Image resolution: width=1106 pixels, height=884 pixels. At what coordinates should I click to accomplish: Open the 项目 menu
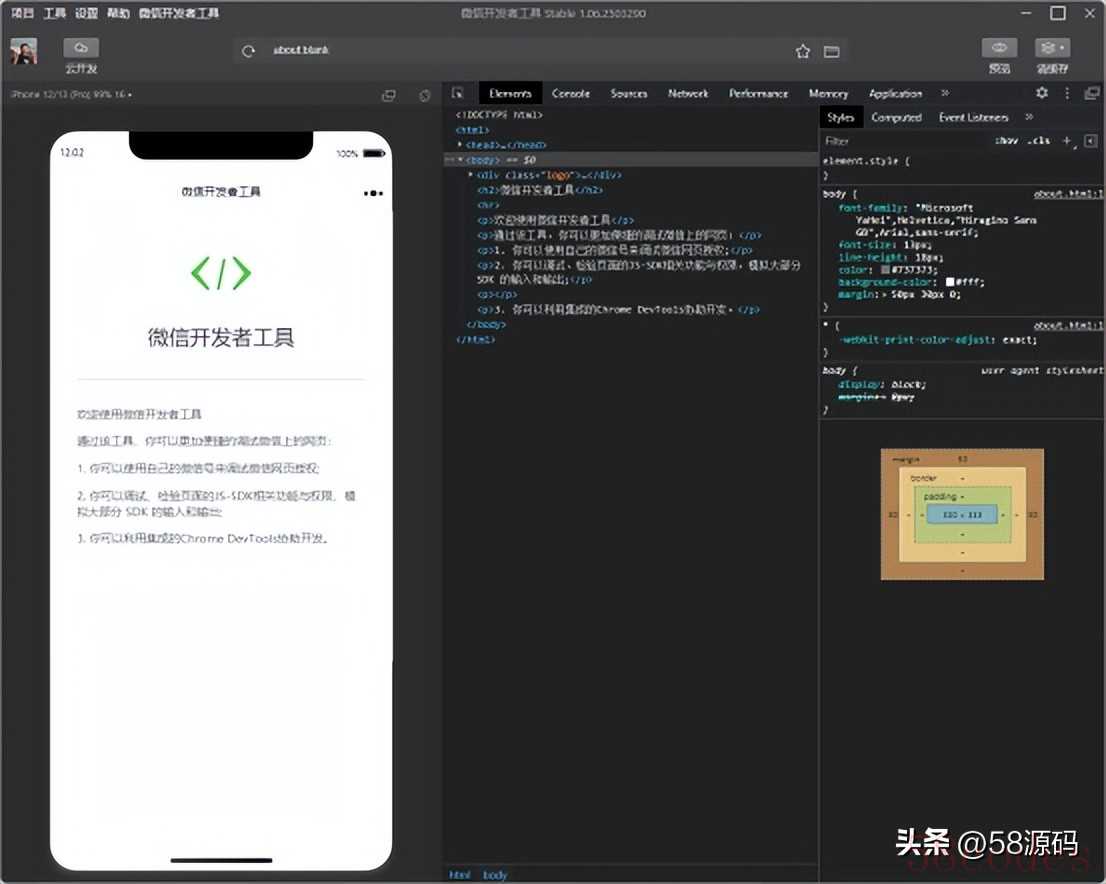pyautogui.click(x=23, y=13)
